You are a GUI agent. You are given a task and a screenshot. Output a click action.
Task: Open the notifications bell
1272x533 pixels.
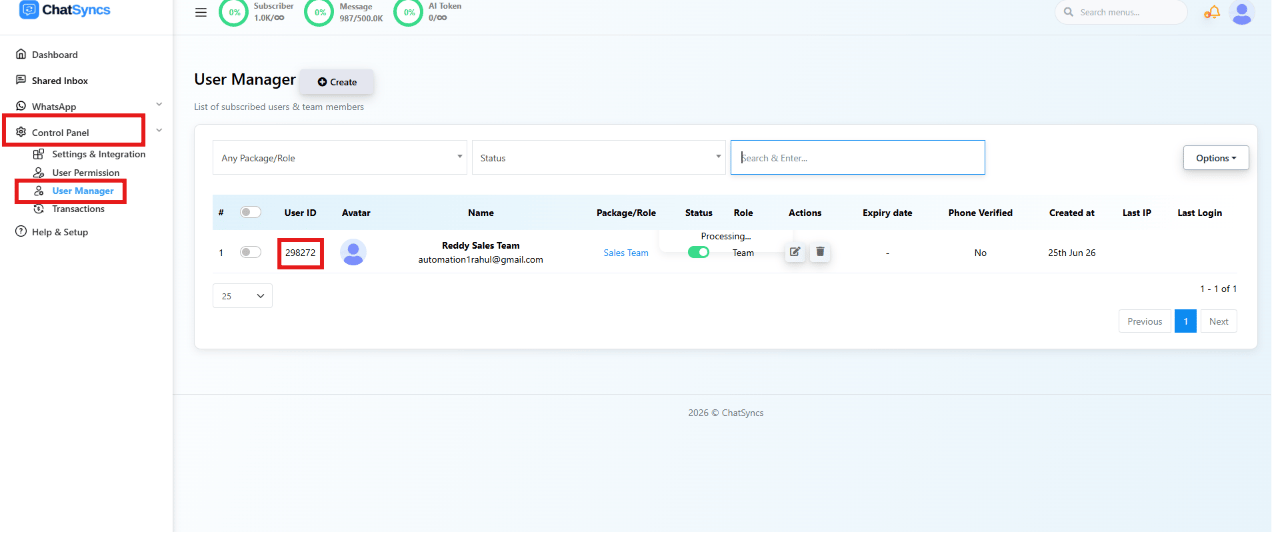tap(1212, 13)
